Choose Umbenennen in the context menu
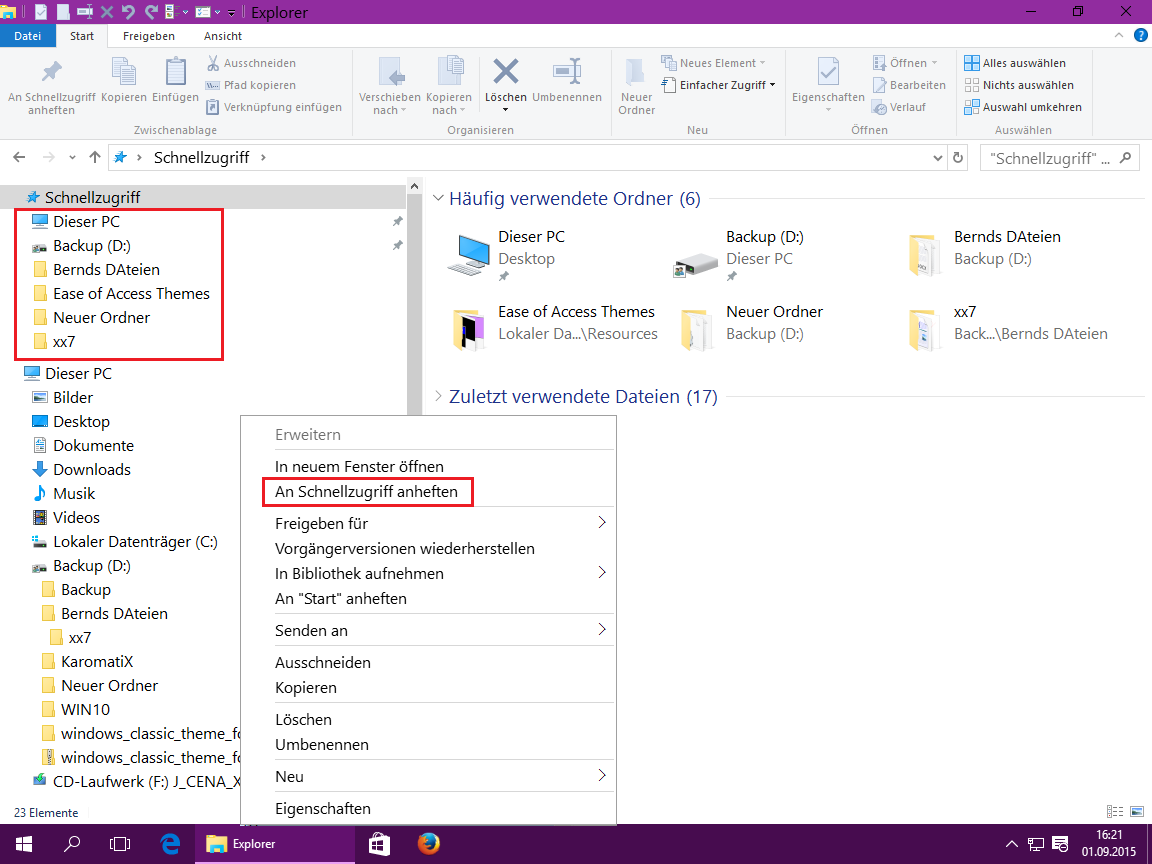The height and width of the screenshot is (864, 1152). pos(322,744)
